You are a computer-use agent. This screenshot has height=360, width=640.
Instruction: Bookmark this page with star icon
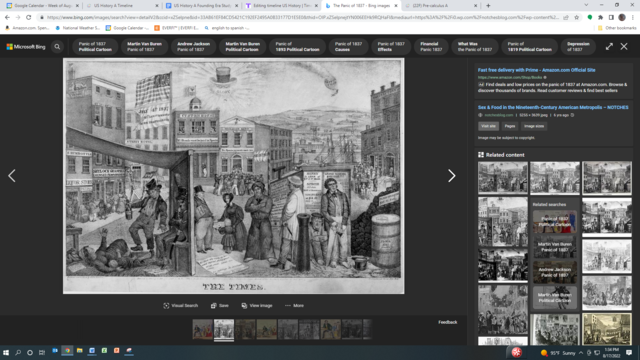pos(576,18)
